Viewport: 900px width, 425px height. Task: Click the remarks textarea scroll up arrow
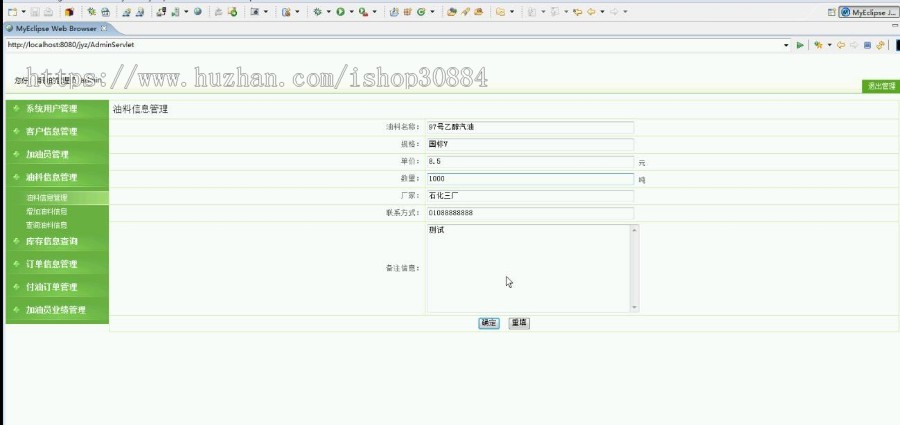(634, 230)
